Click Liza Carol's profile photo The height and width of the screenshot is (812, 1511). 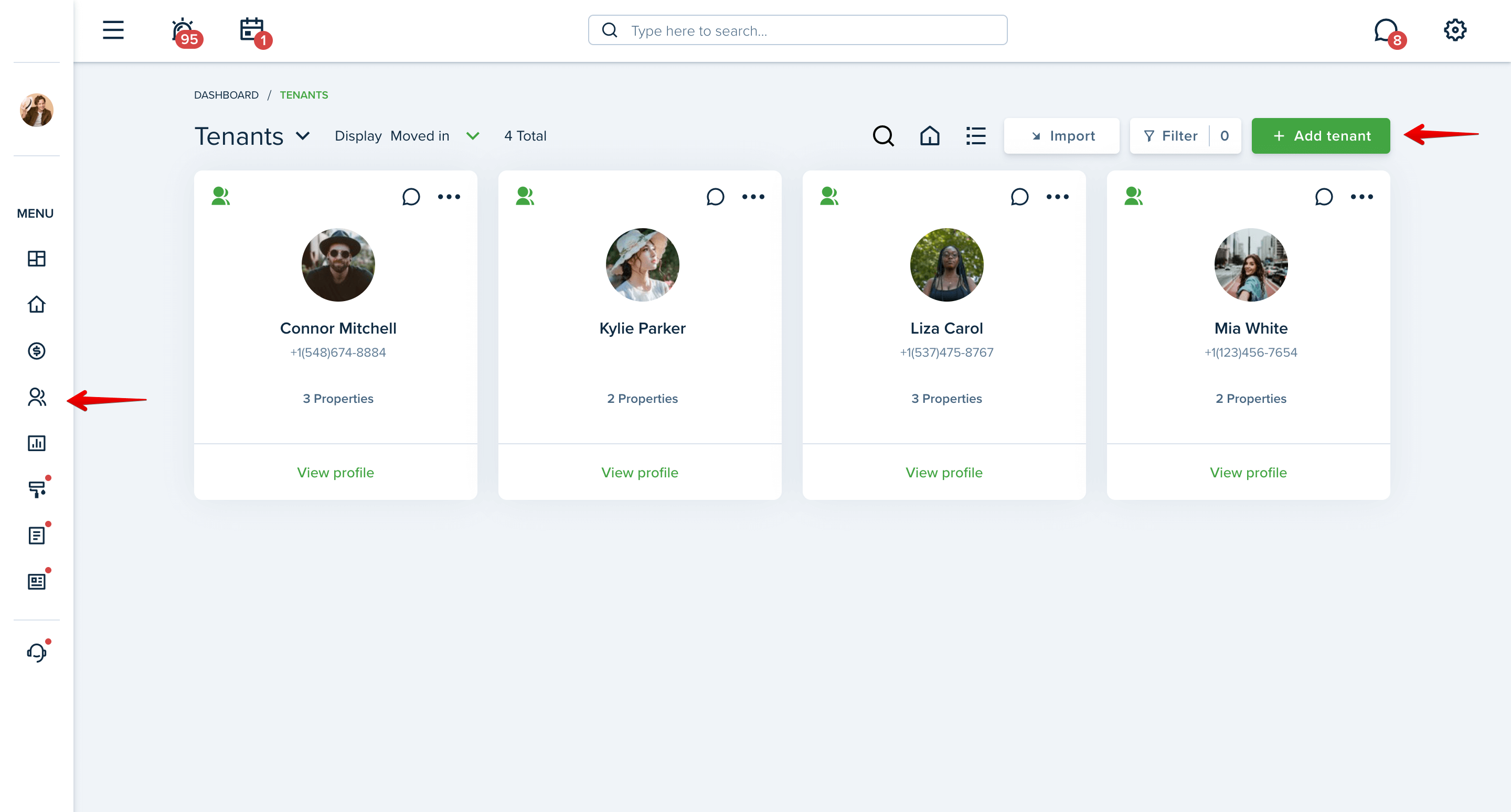pos(946,265)
